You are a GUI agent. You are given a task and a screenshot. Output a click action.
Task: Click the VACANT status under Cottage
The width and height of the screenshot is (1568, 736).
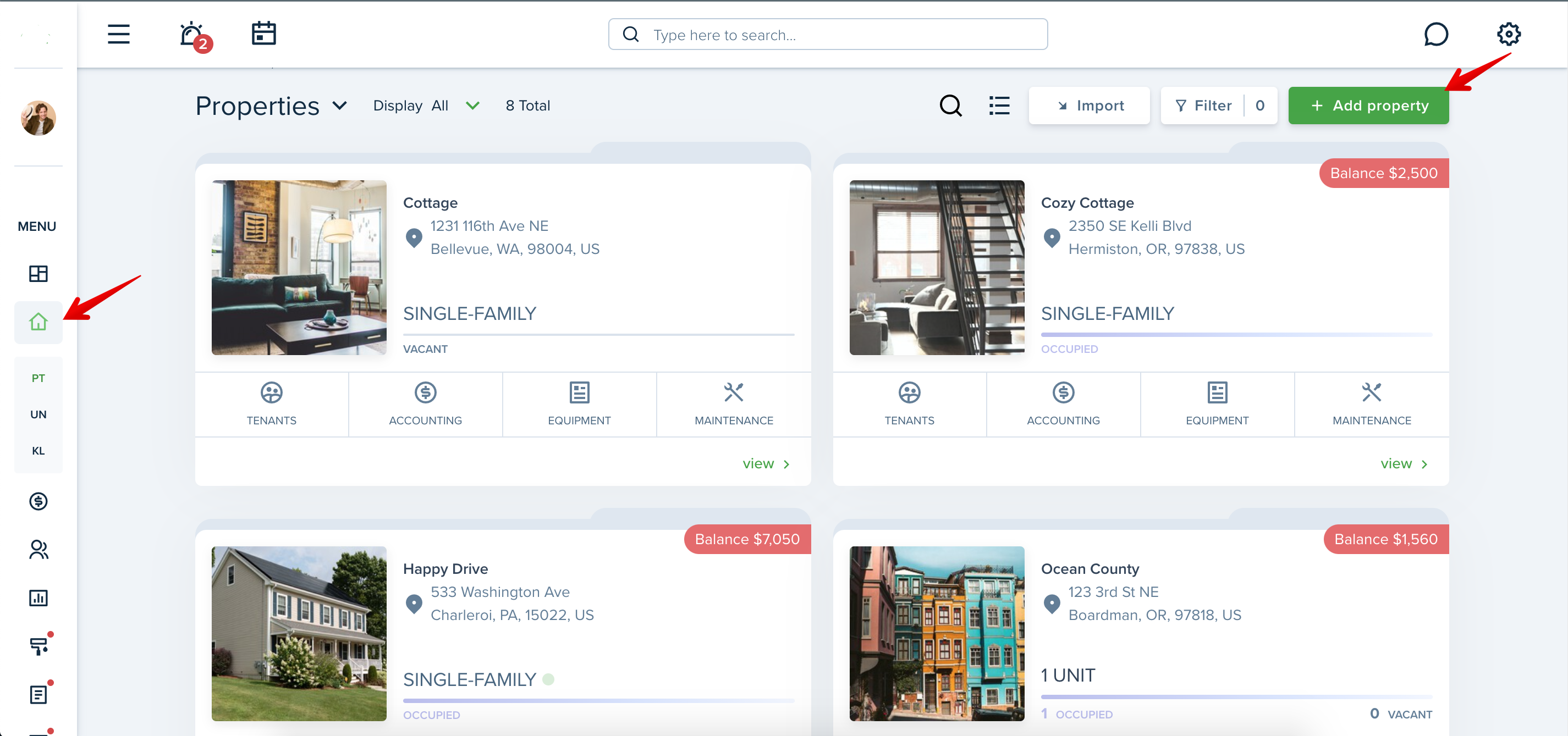(x=426, y=349)
